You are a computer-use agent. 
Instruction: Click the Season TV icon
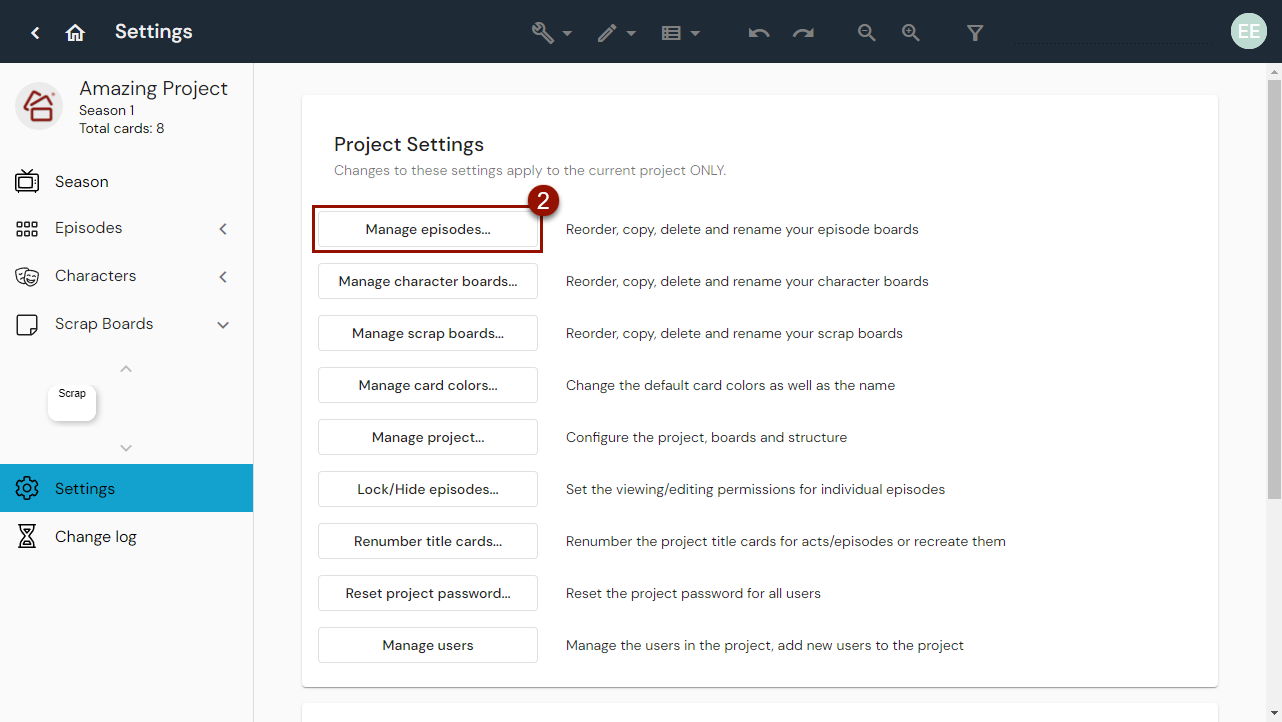[x=27, y=181]
